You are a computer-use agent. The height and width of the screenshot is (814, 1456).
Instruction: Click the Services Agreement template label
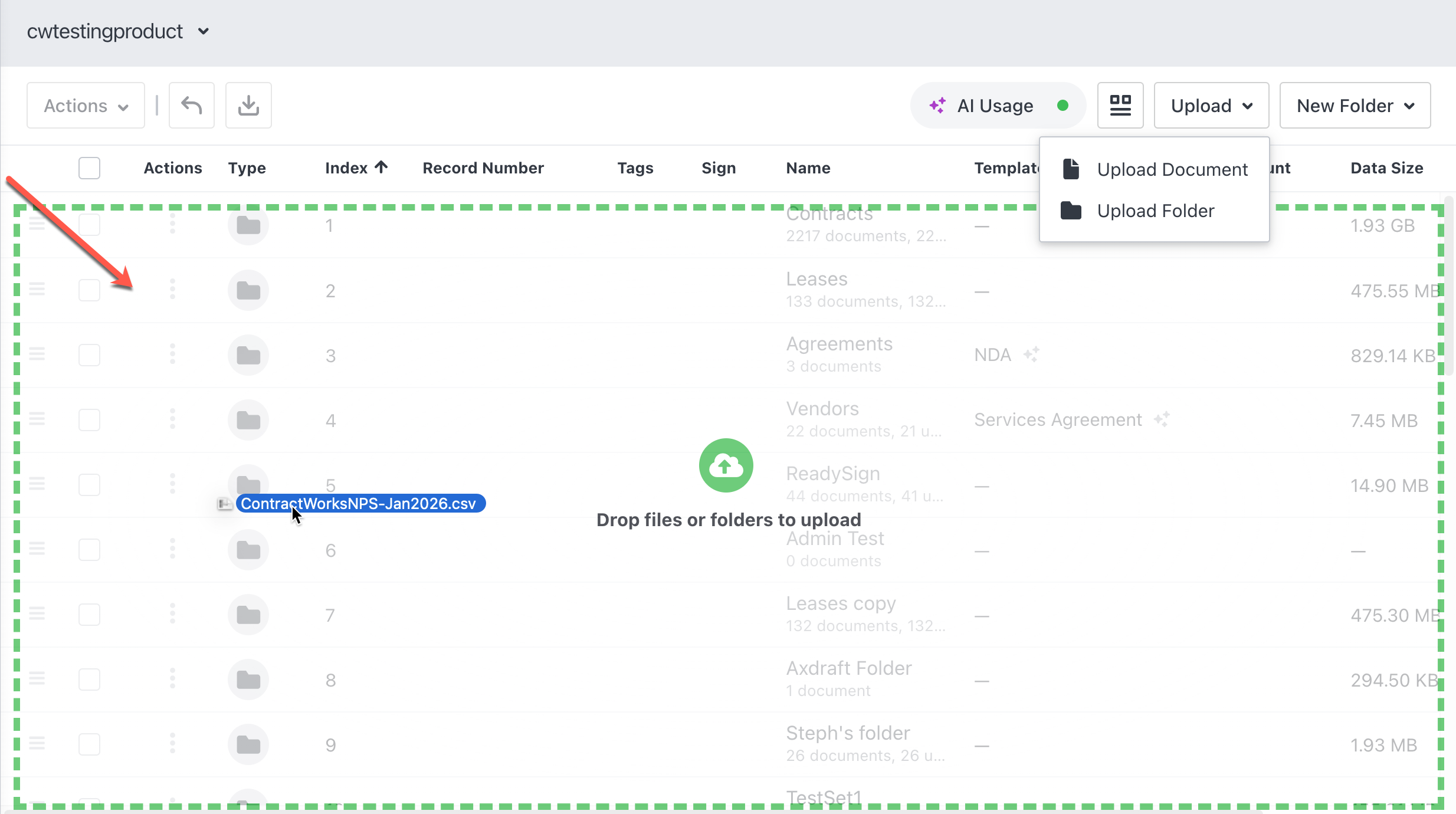(x=1058, y=419)
